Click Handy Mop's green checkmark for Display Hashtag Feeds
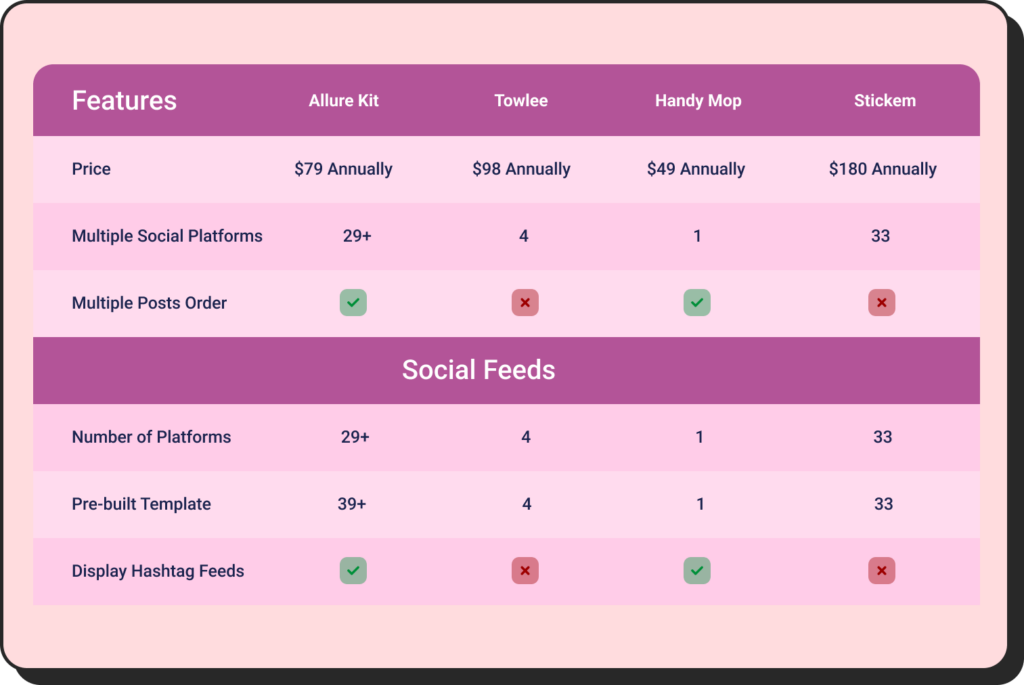The height and width of the screenshot is (685, 1024). tap(697, 571)
